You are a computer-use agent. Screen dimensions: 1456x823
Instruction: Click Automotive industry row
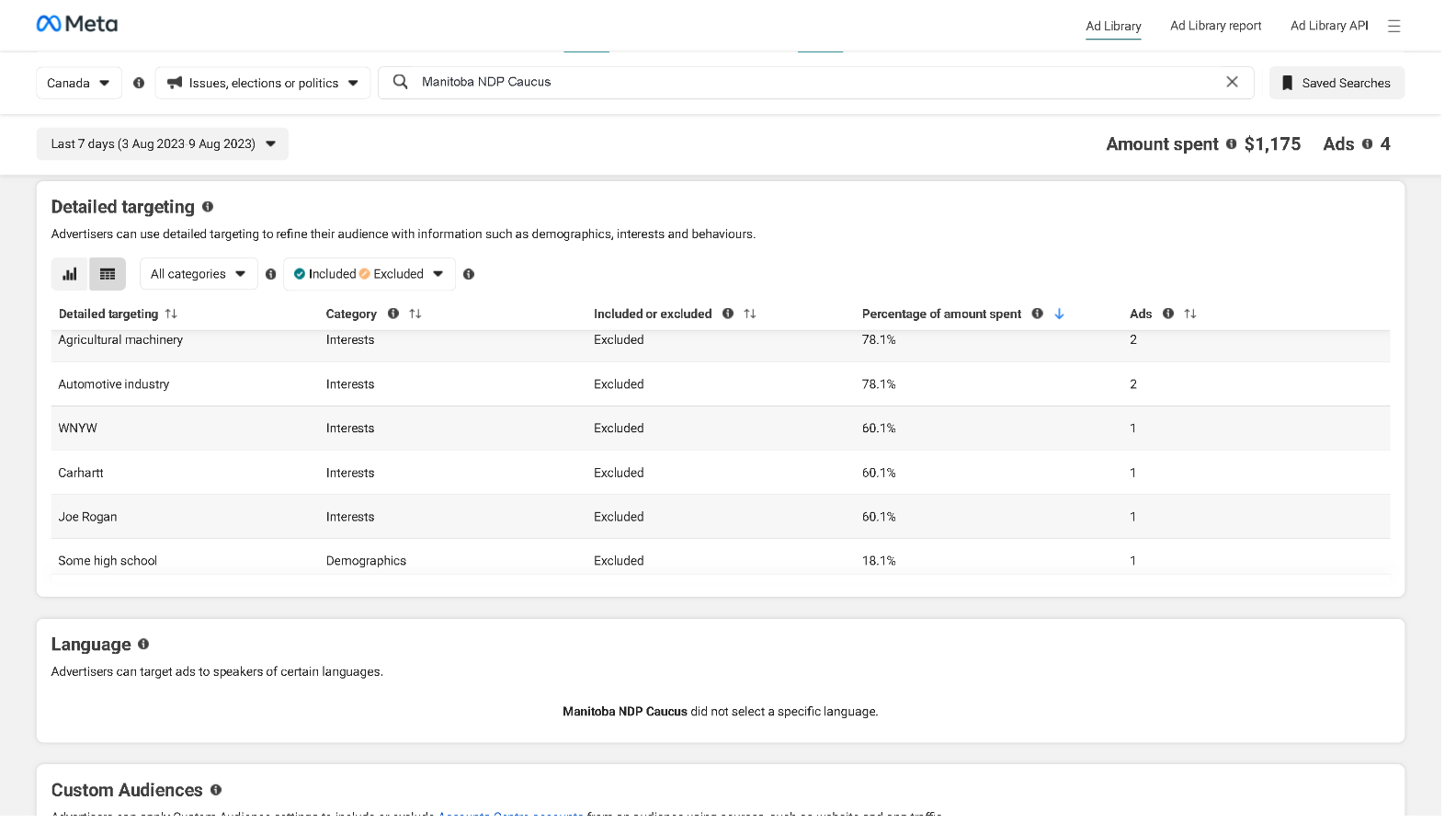coord(721,384)
